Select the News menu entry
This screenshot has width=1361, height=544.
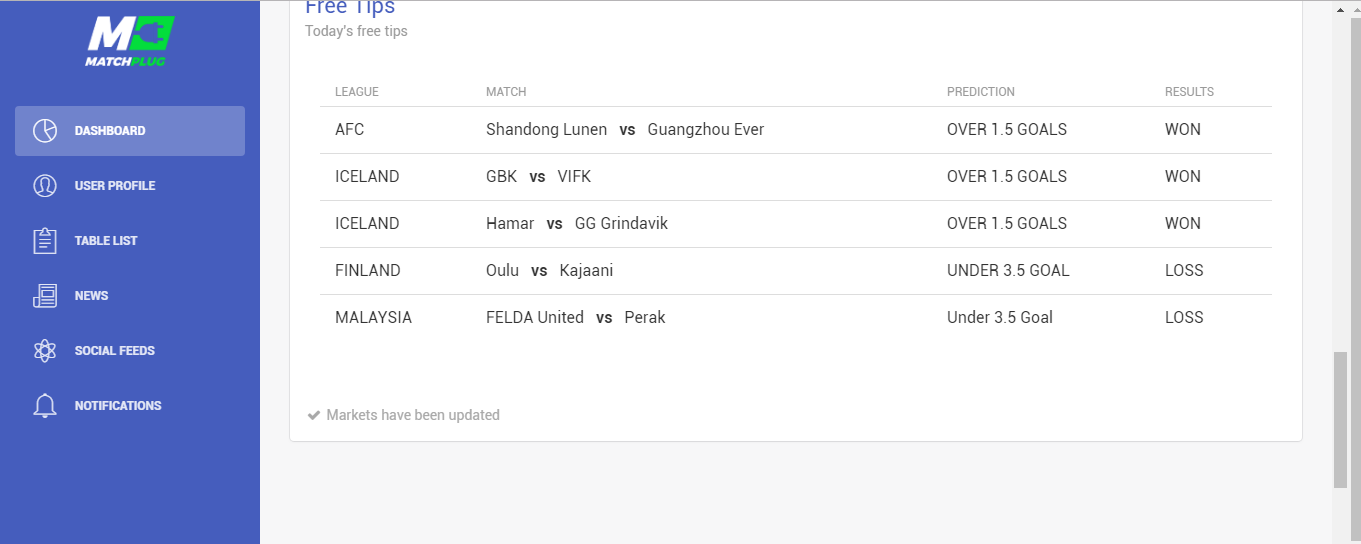coord(130,296)
